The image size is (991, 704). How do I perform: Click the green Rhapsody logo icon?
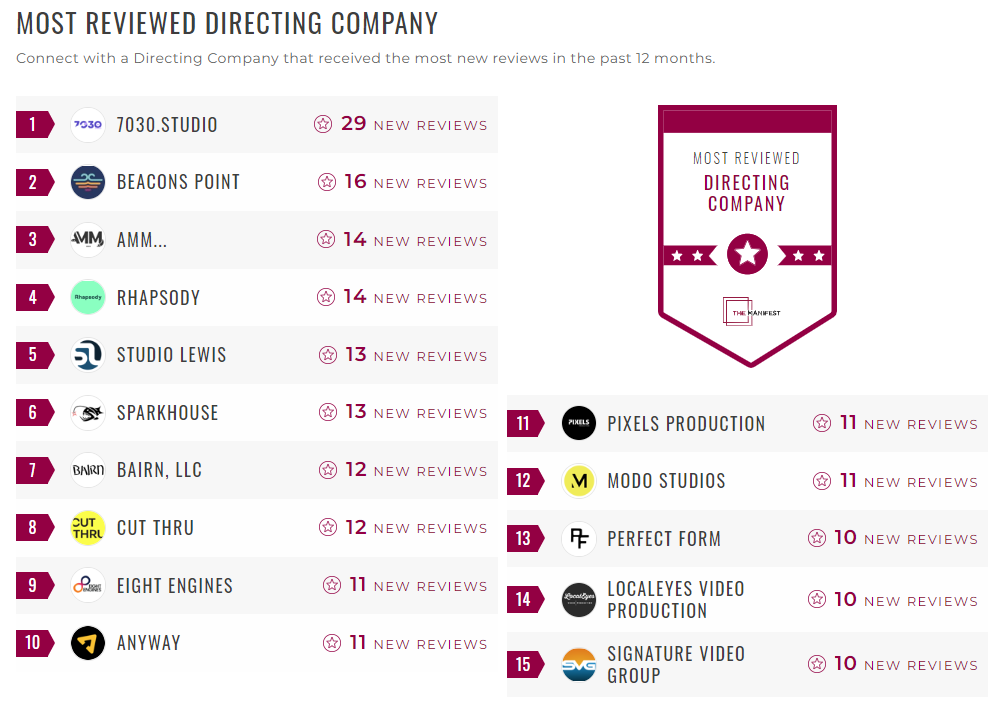point(88,297)
